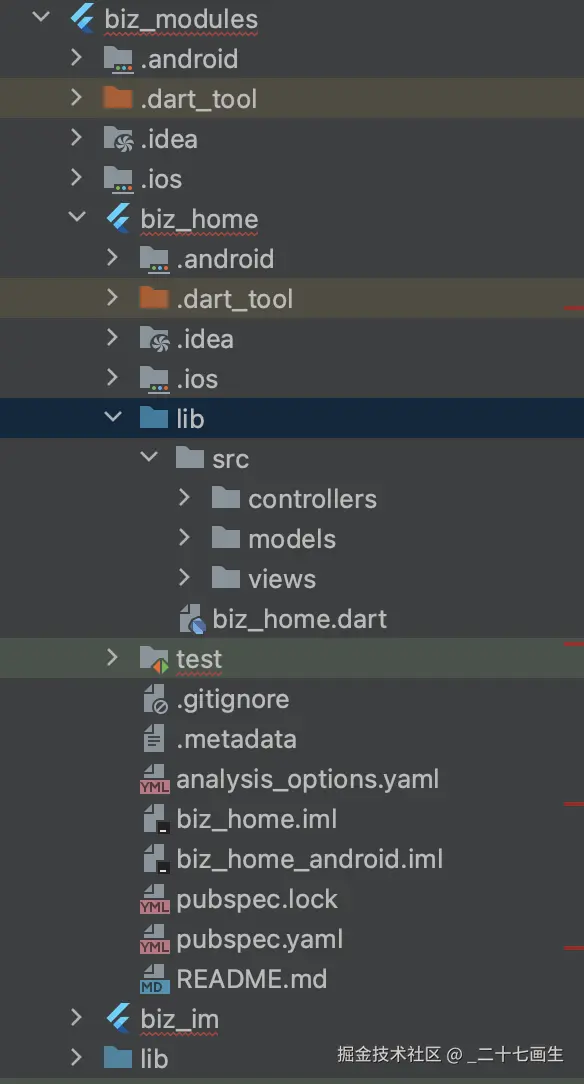Click the Flutter icon beside biz_modules

(84, 17)
